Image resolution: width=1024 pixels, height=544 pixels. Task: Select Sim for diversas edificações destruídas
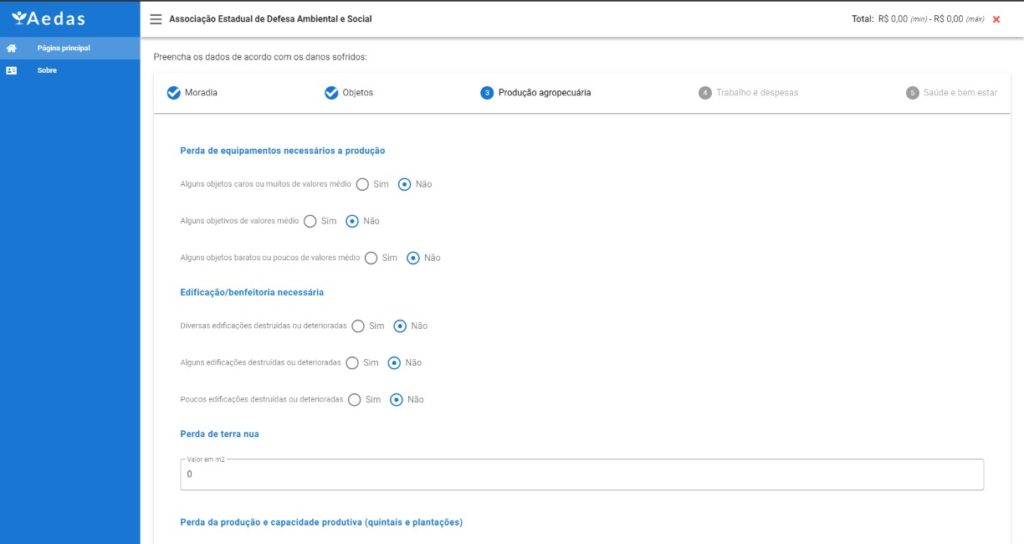click(x=358, y=326)
